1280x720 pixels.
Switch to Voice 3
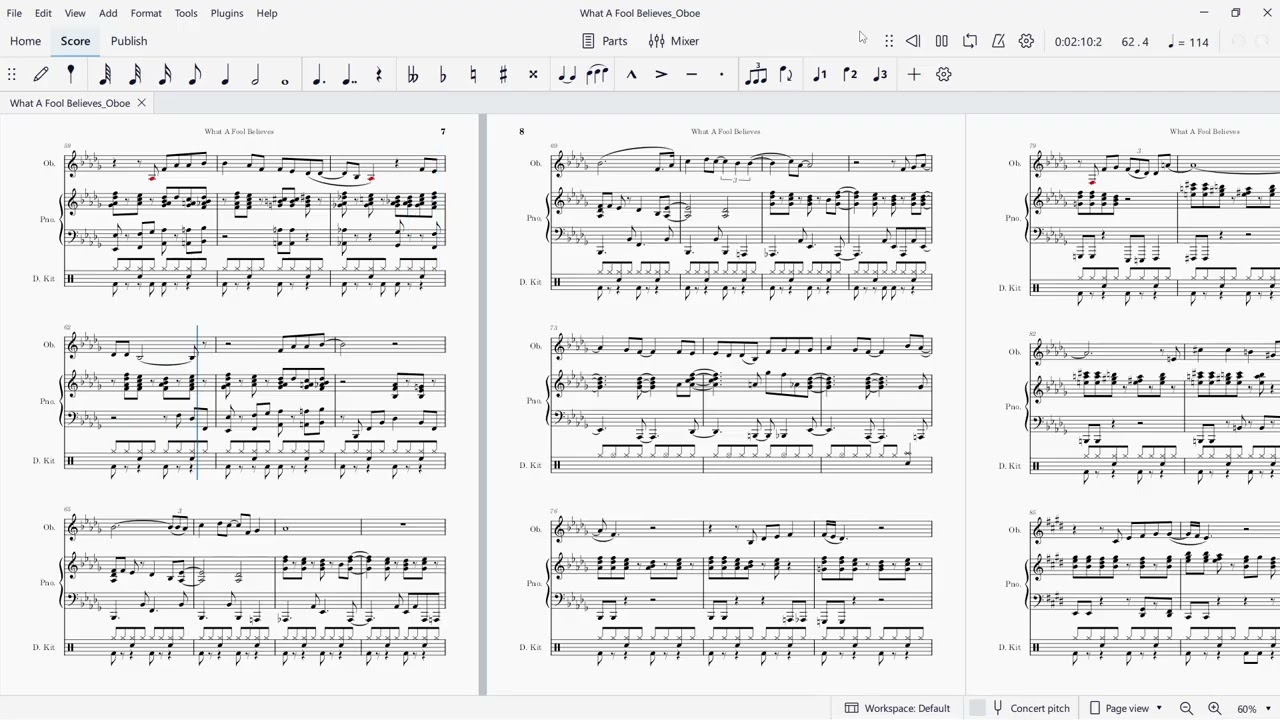tap(880, 74)
